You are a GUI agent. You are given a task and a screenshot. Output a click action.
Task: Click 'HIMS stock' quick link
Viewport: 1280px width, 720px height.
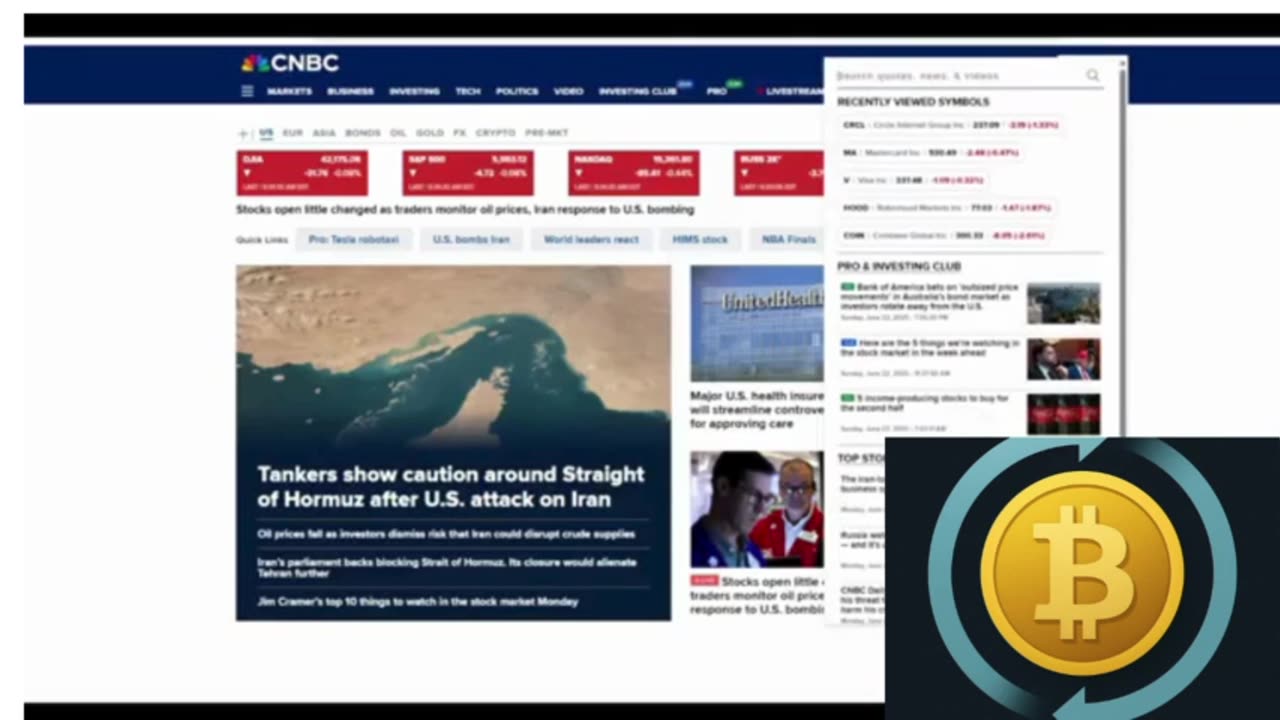tap(700, 240)
